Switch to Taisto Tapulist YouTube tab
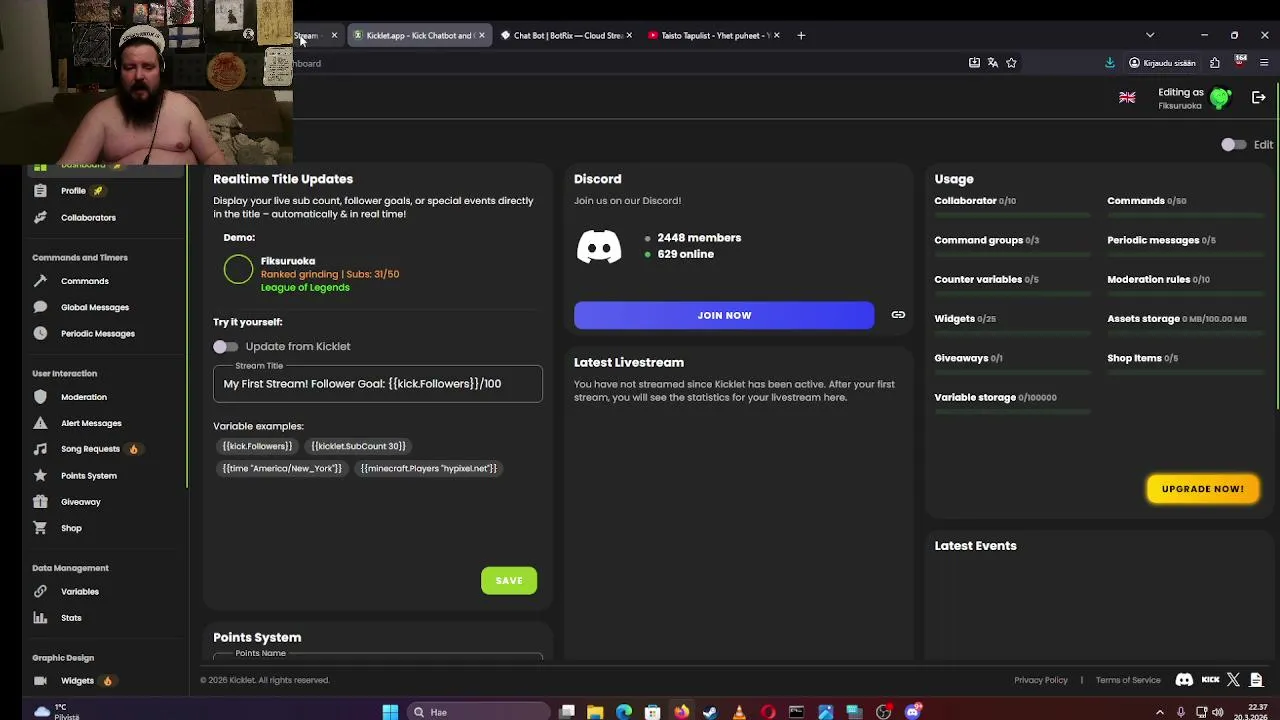Viewport: 1280px width, 720px height. pos(713,36)
